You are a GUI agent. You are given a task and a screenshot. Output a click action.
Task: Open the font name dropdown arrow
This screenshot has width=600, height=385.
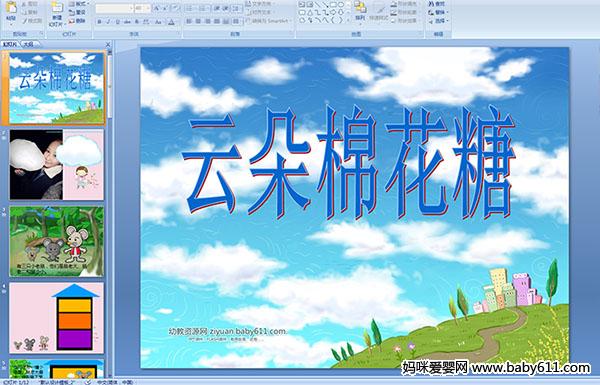tap(131, 8)
